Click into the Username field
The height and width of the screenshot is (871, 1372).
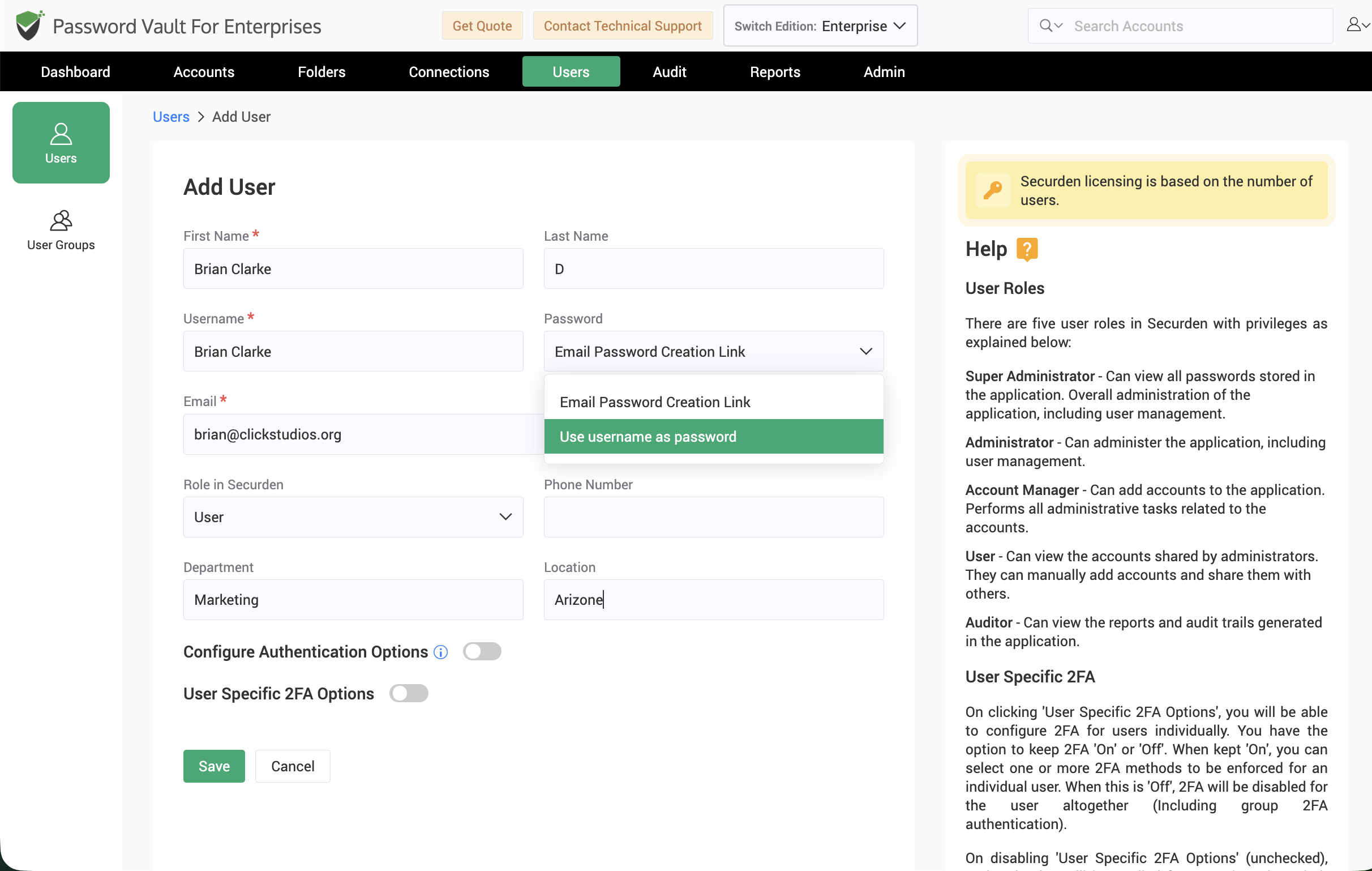point(353,351)
